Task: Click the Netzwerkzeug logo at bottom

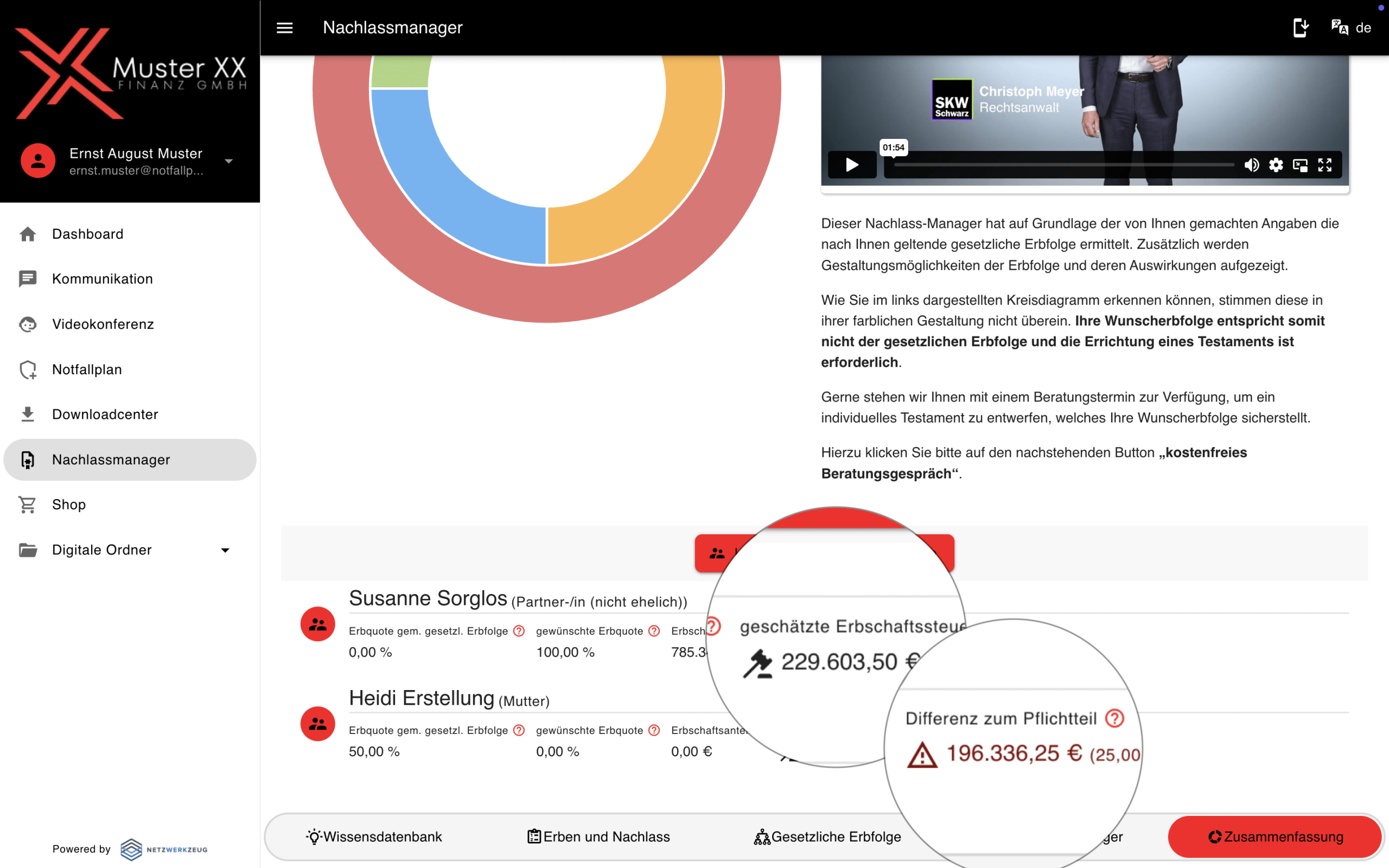Action: (164, 849)
